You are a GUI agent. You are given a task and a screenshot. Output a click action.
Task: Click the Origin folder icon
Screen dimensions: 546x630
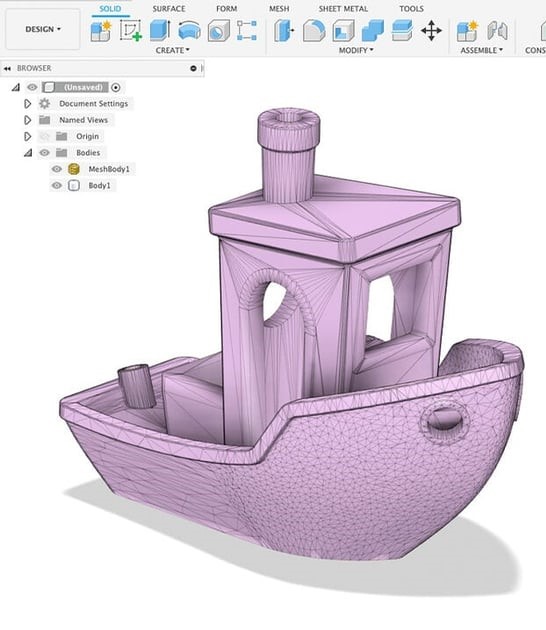(61, 137)
